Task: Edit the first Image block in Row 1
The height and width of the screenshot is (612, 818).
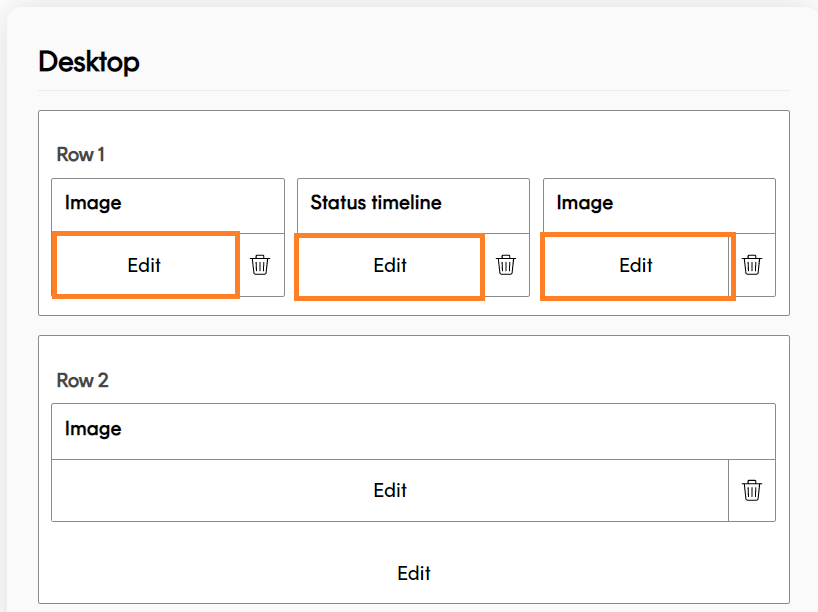Action: tap(144, 265)
